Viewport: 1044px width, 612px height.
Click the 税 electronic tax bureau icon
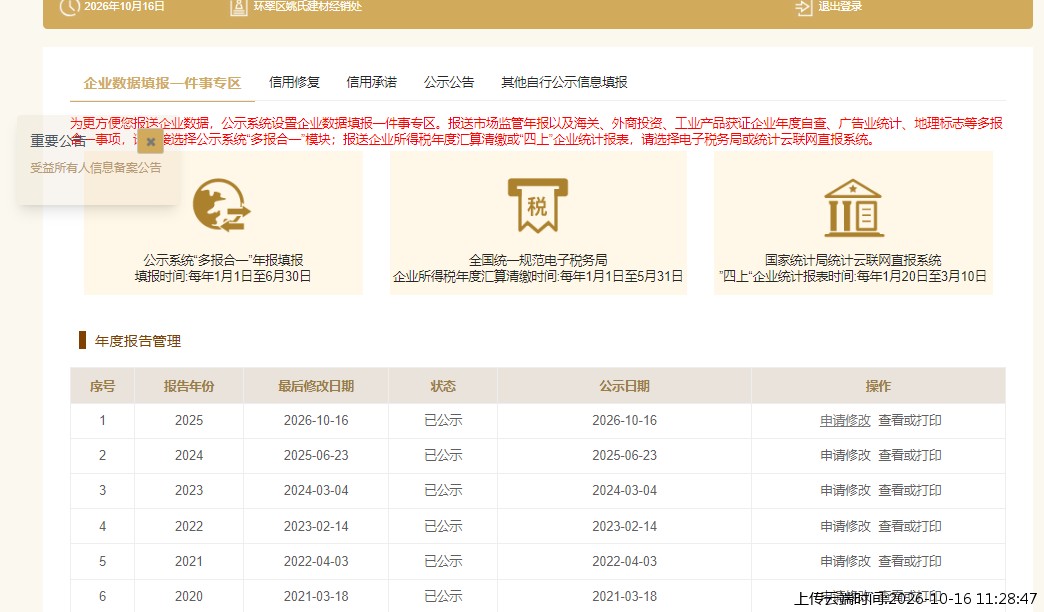pos(538,205)
